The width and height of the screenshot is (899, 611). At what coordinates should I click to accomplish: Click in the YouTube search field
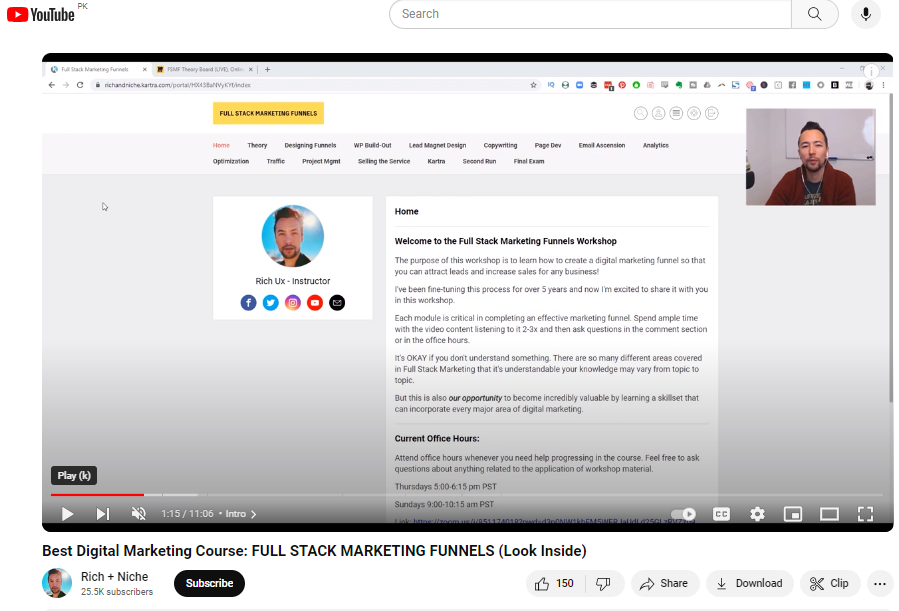tap(591, 14)
